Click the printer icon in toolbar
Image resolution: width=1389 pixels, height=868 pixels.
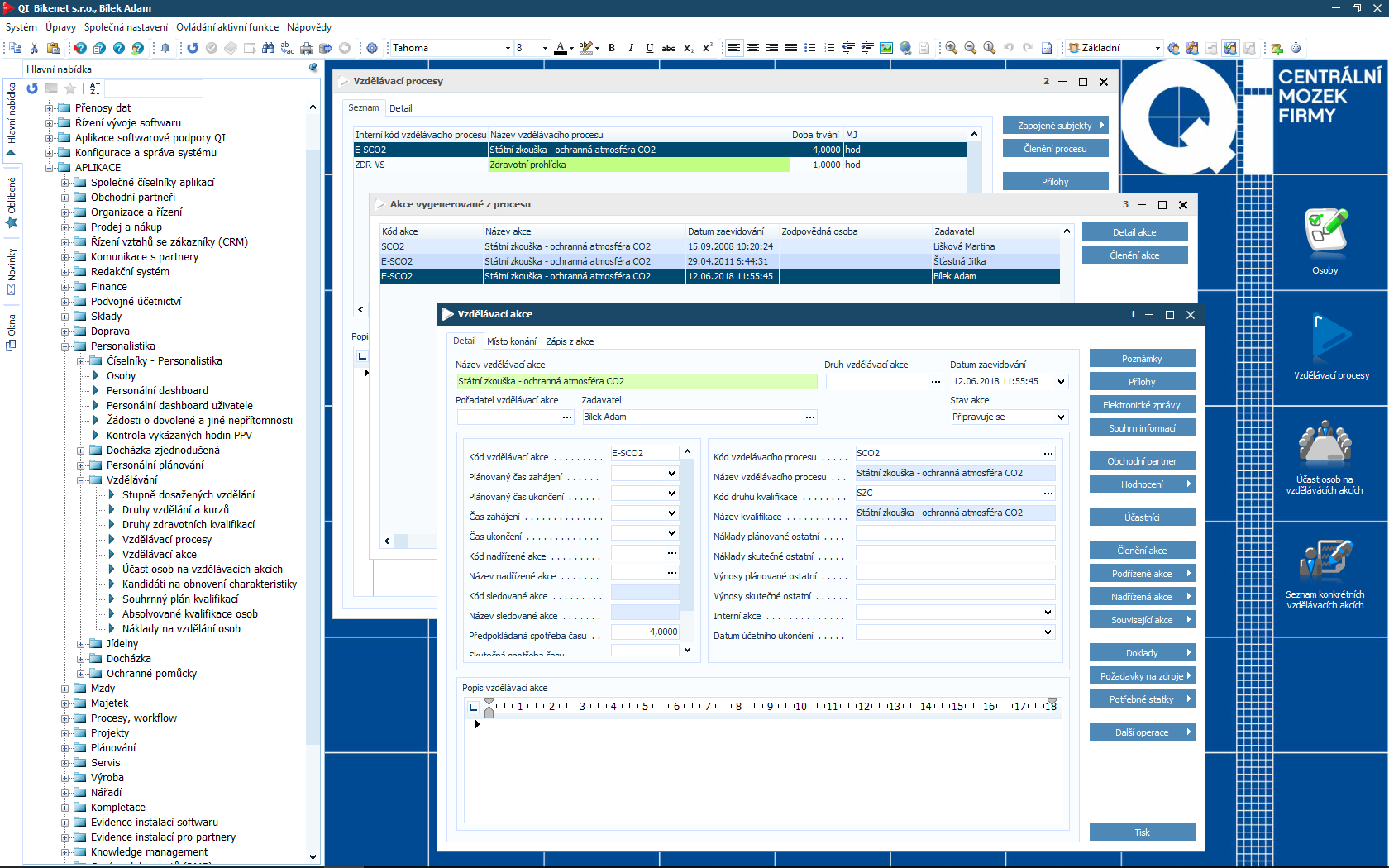(307, 48)
